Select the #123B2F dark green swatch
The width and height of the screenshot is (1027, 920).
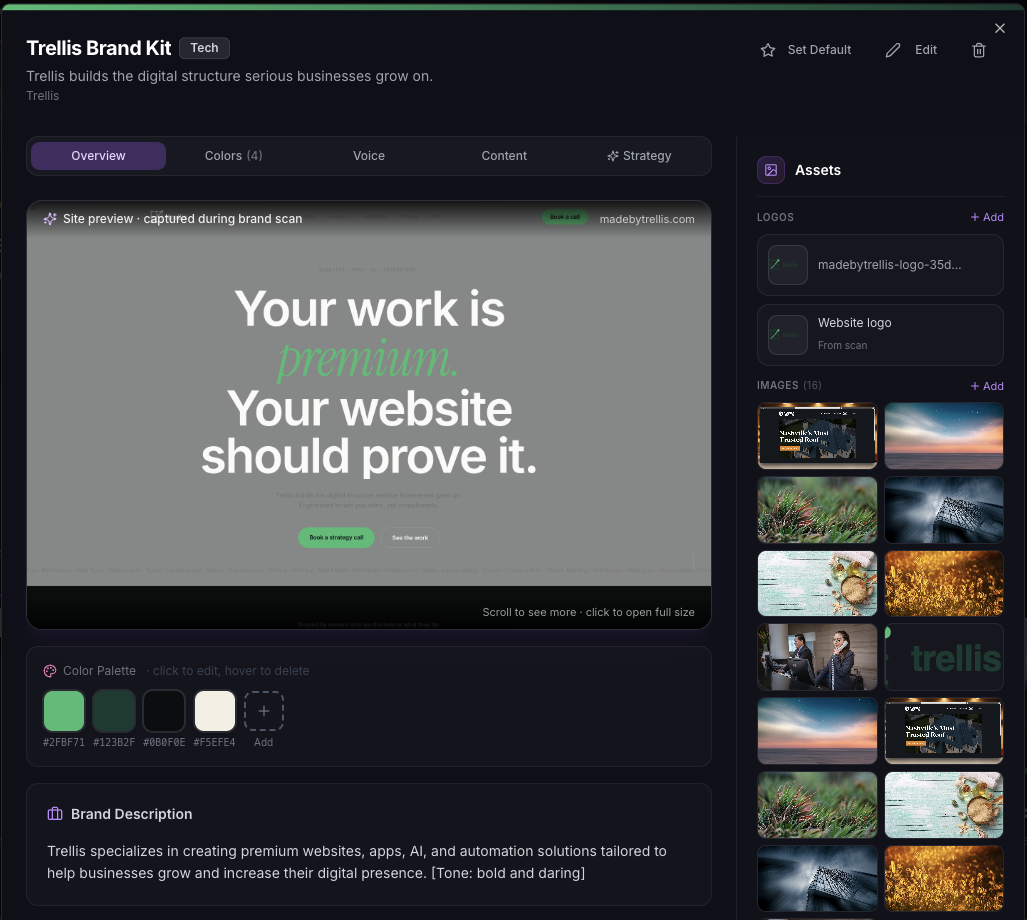(114, 710)
